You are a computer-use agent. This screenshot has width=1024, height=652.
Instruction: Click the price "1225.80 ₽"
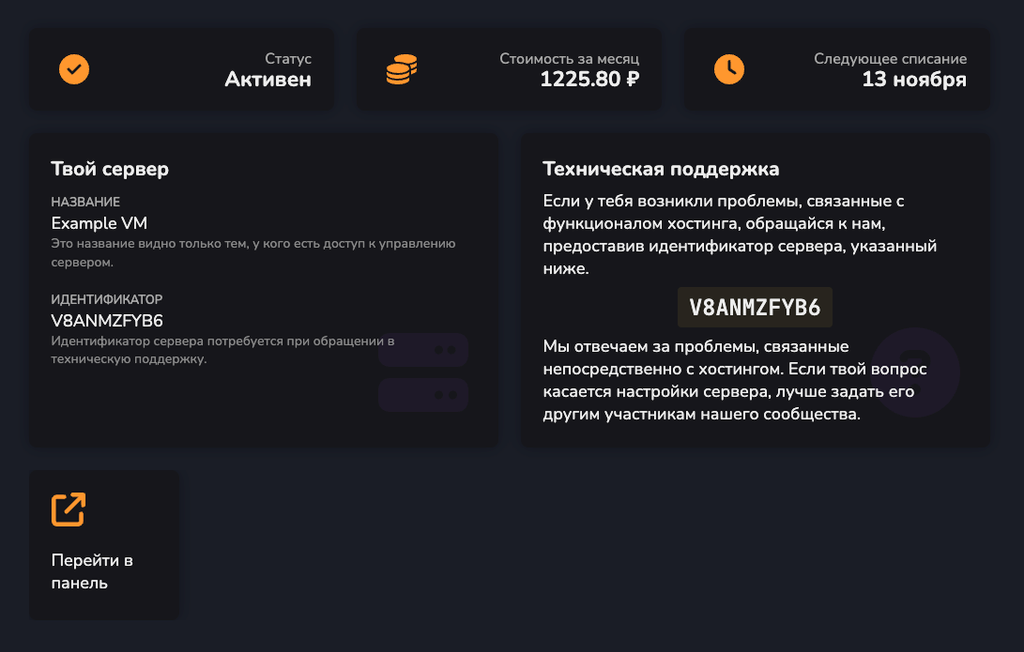point(589,80)
